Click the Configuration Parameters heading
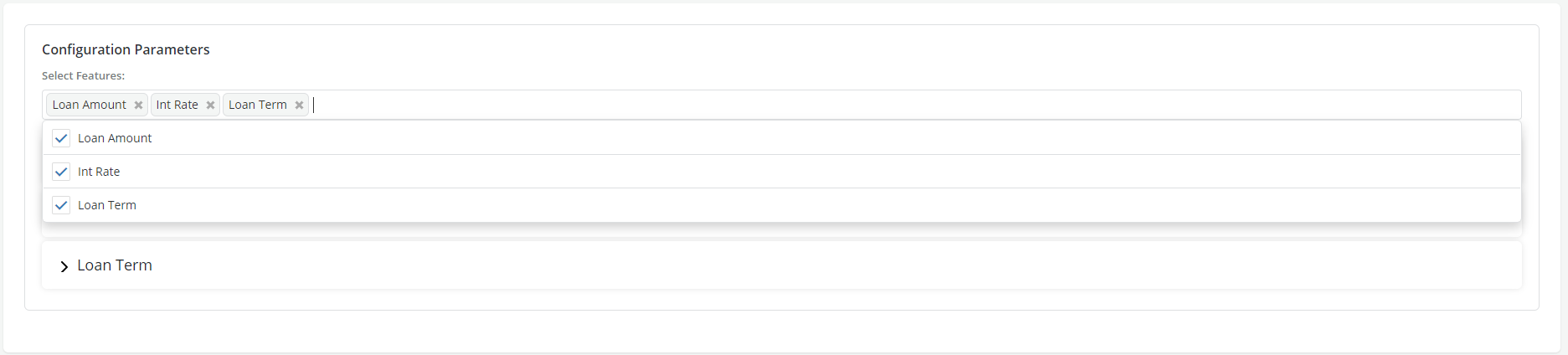 126,49
